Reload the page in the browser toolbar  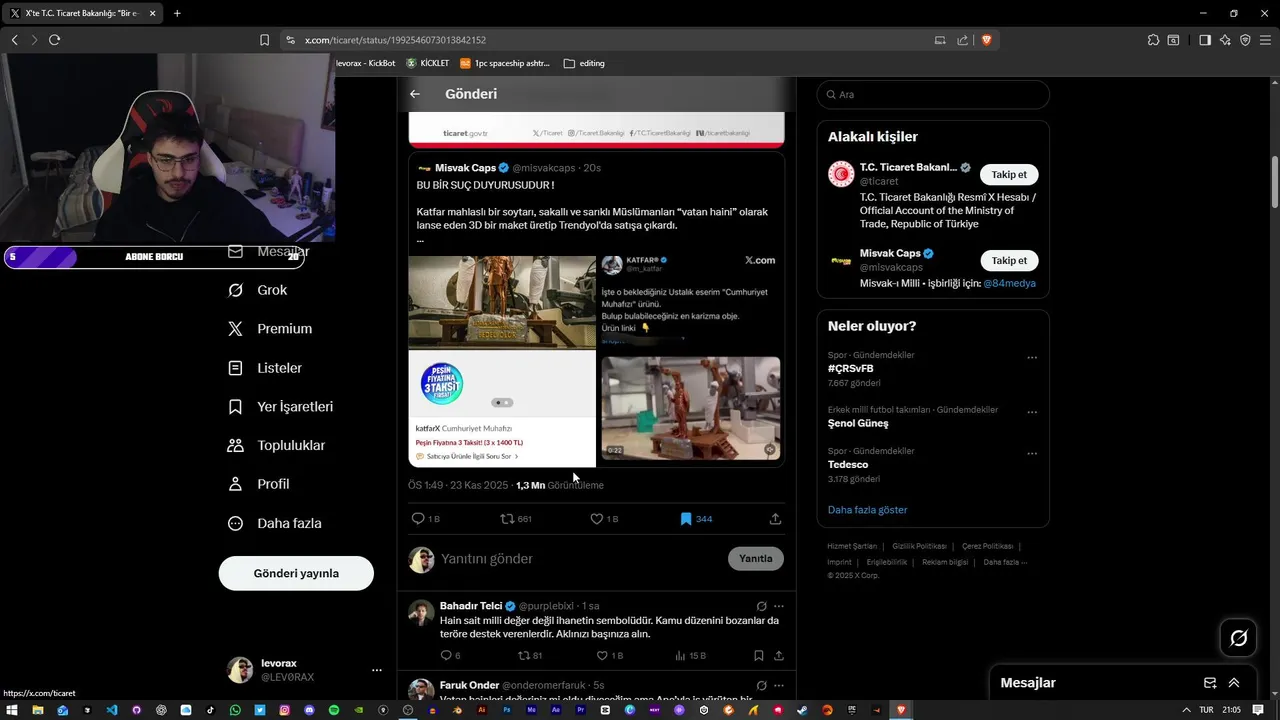54,40
